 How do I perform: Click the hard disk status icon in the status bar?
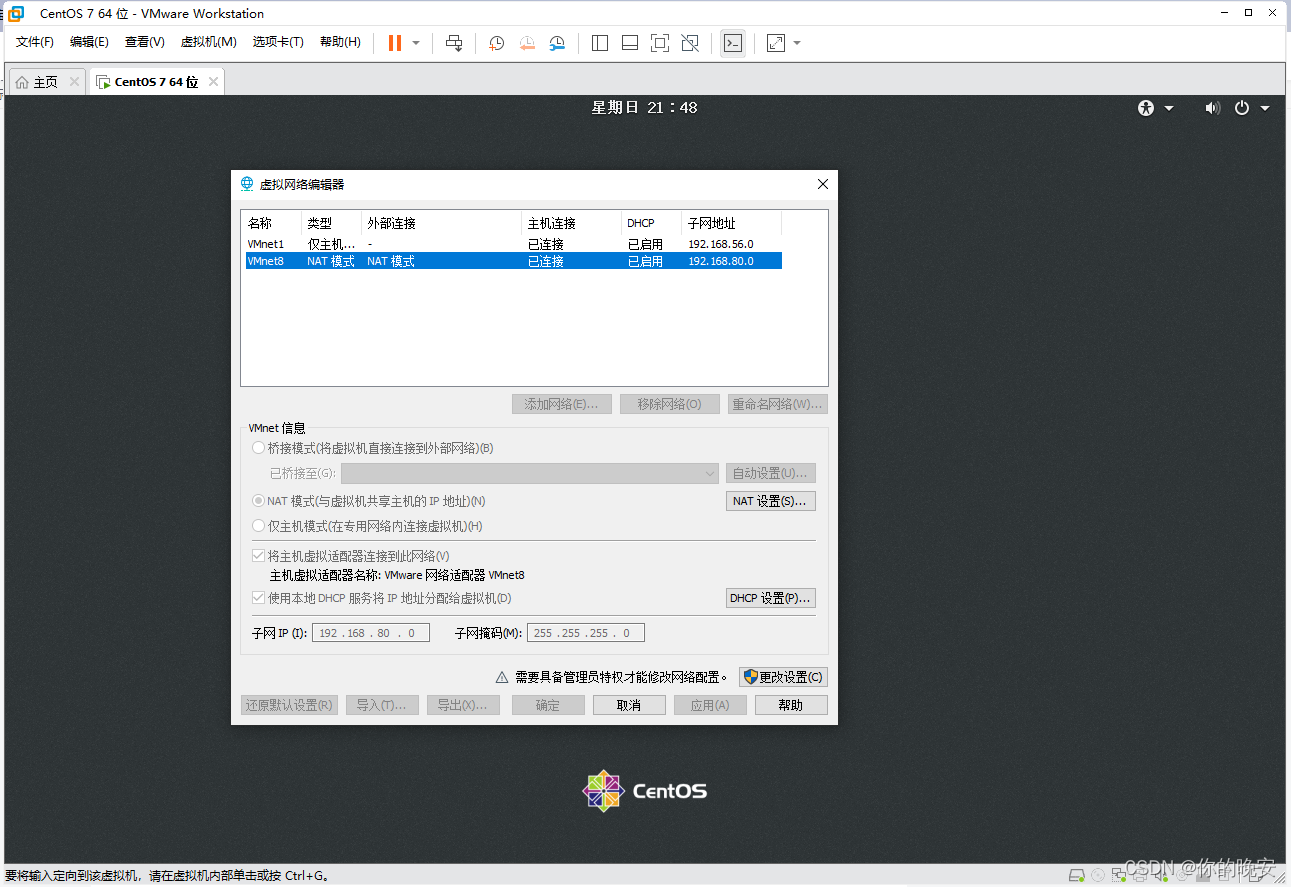tap(1077, 875)
